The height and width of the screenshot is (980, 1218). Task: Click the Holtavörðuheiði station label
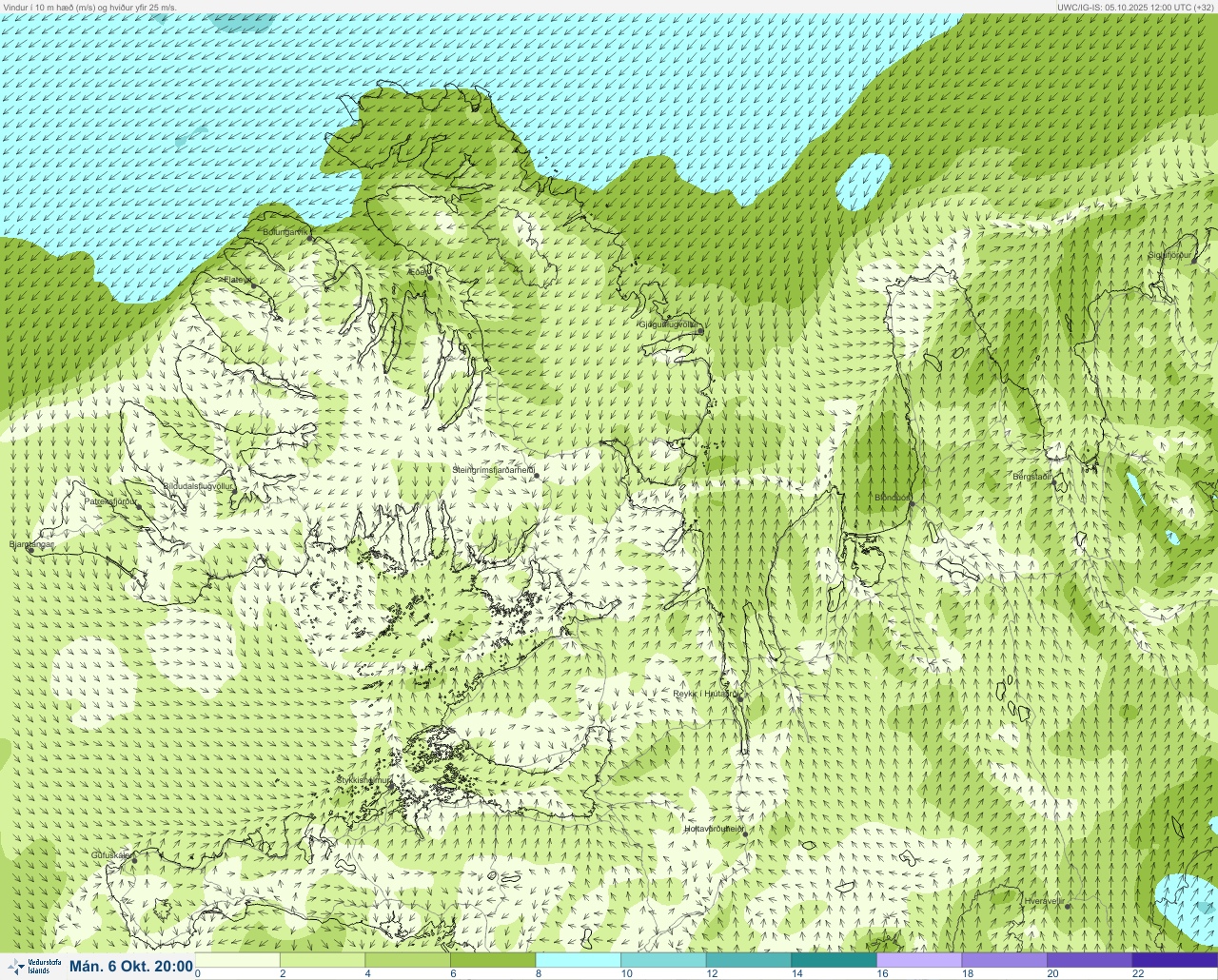(714, 829)
